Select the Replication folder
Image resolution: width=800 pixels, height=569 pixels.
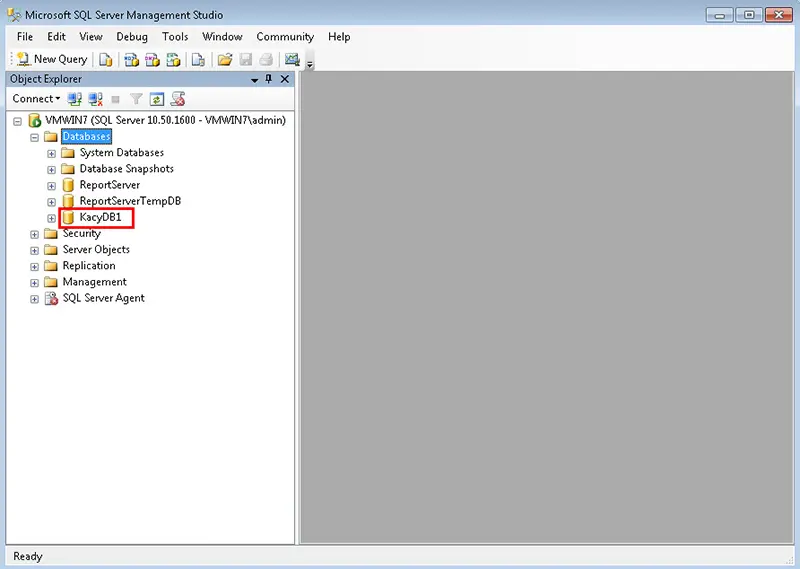click(89, 266)
